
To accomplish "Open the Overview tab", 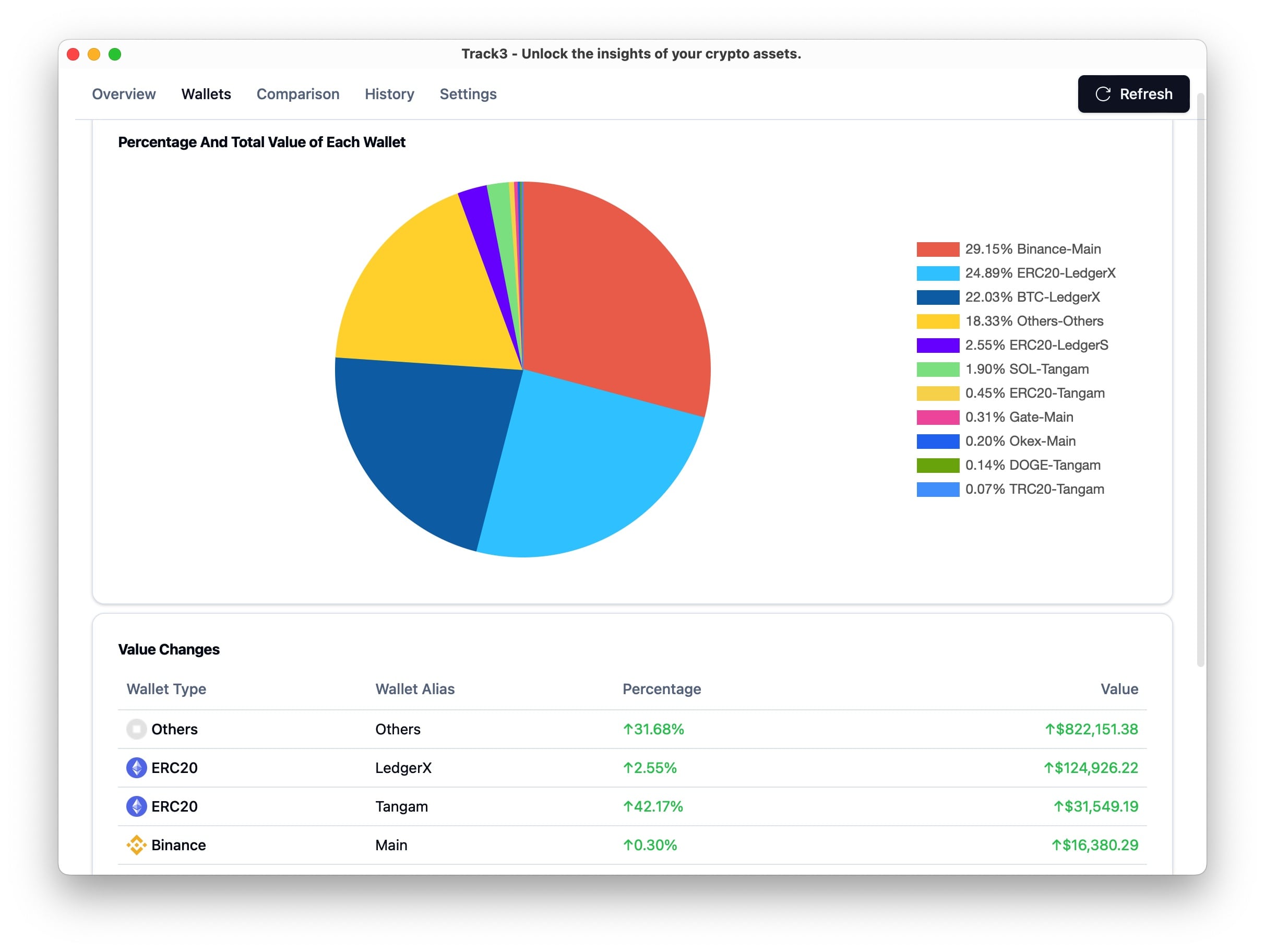I will pyautogui.click(x=124, y=94).
